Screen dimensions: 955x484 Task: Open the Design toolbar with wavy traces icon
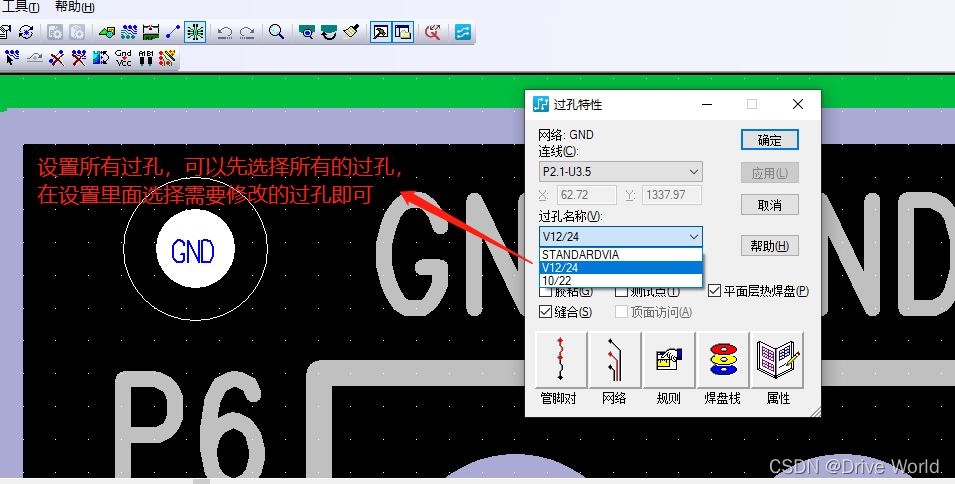point(129,32)
